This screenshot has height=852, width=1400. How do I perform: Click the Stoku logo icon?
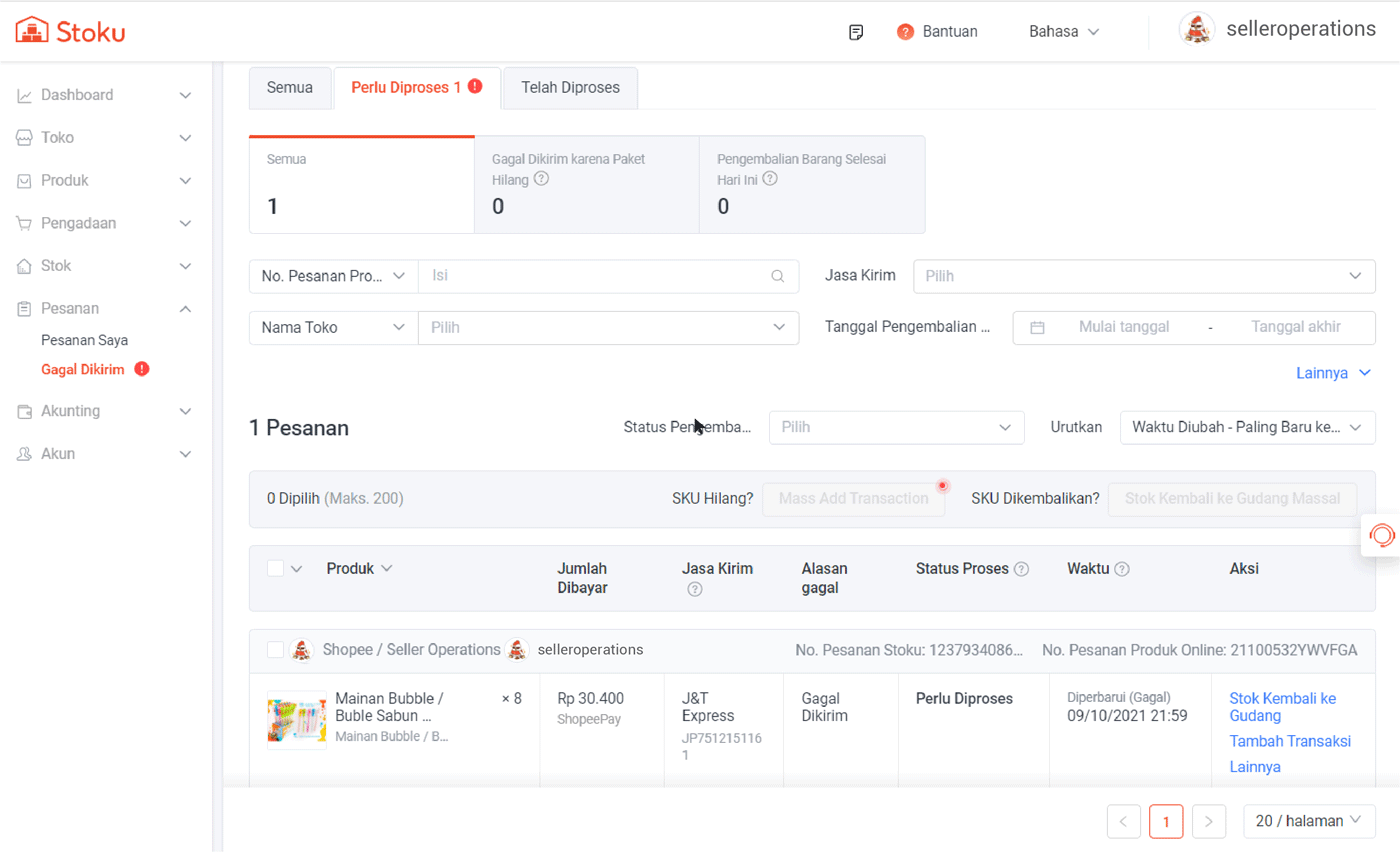pos(32,31)
